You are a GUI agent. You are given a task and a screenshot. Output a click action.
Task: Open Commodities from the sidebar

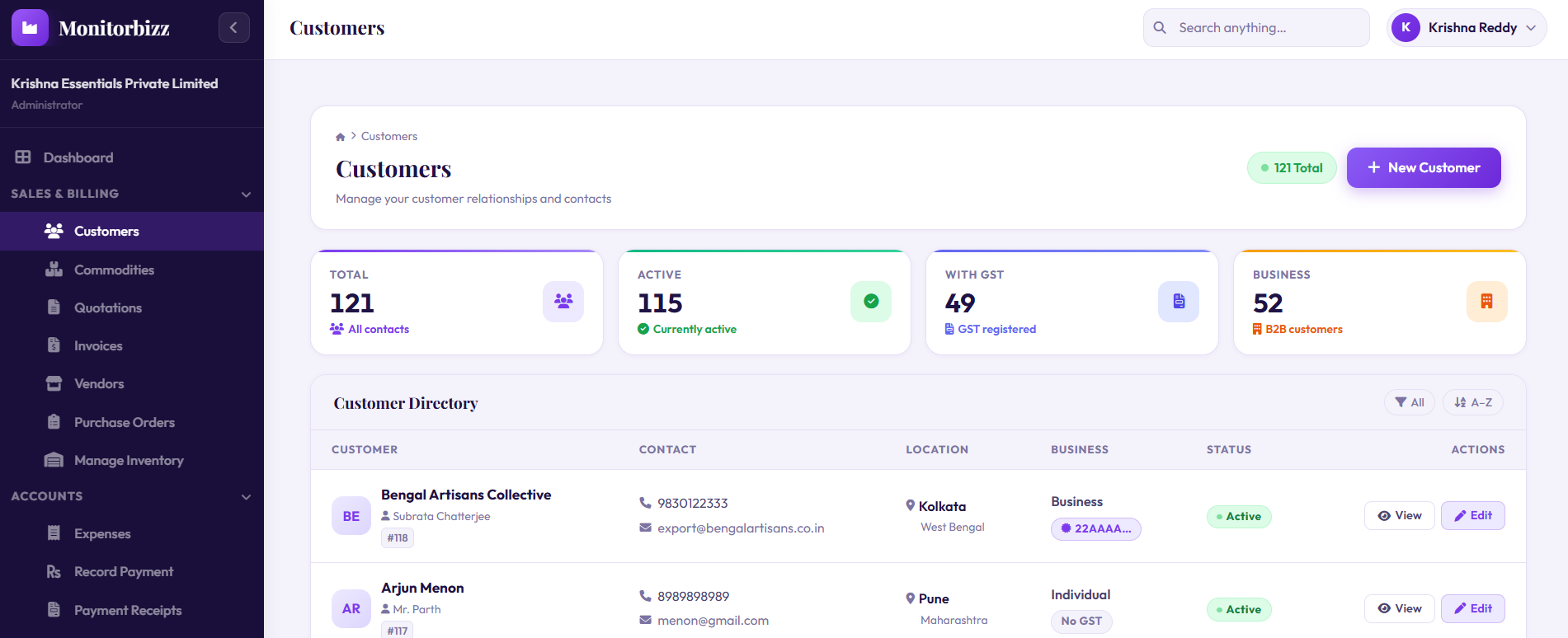[x=132, y=270]
